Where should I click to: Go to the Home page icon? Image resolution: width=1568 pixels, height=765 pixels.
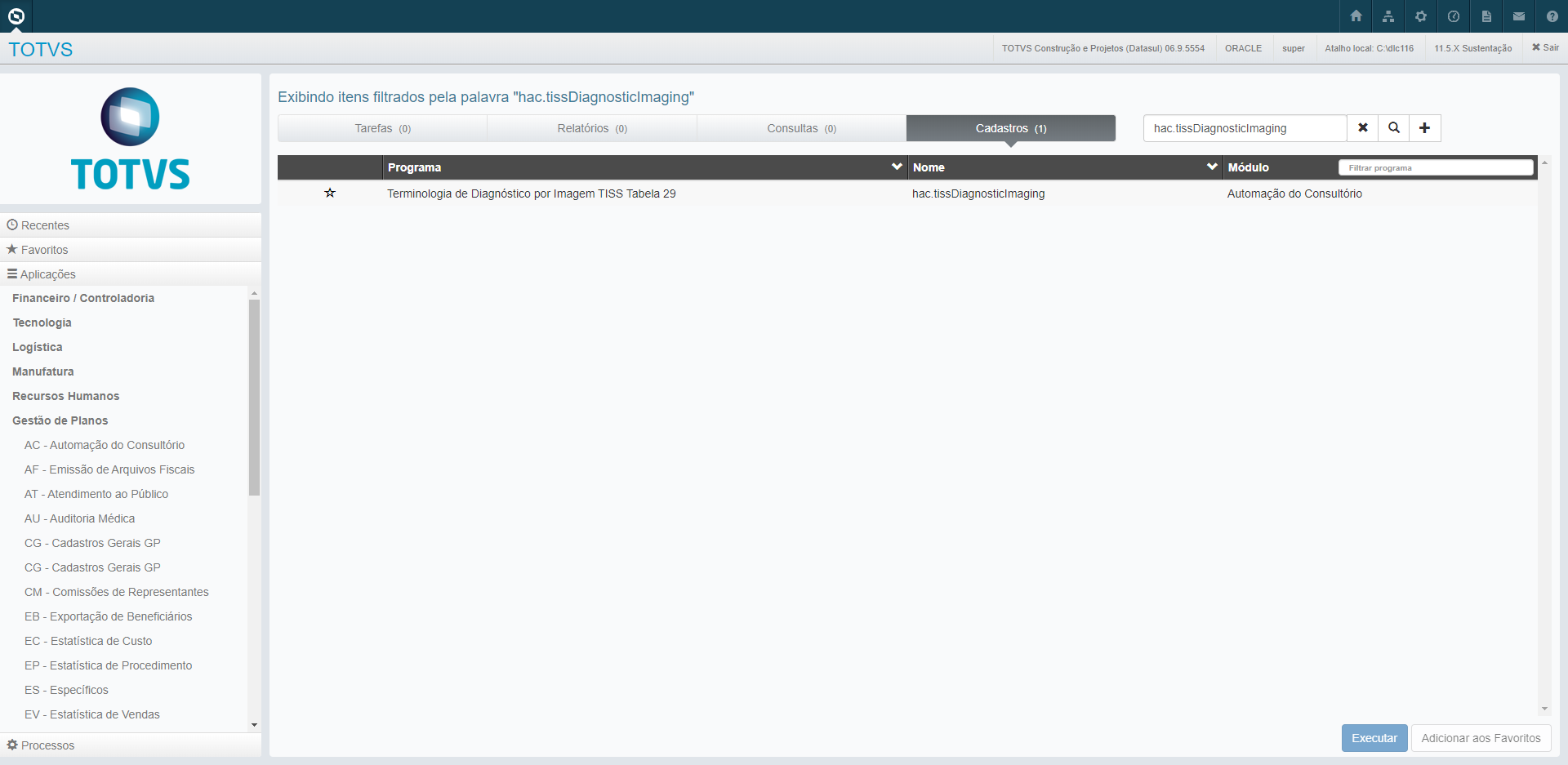click(1356, 16)
